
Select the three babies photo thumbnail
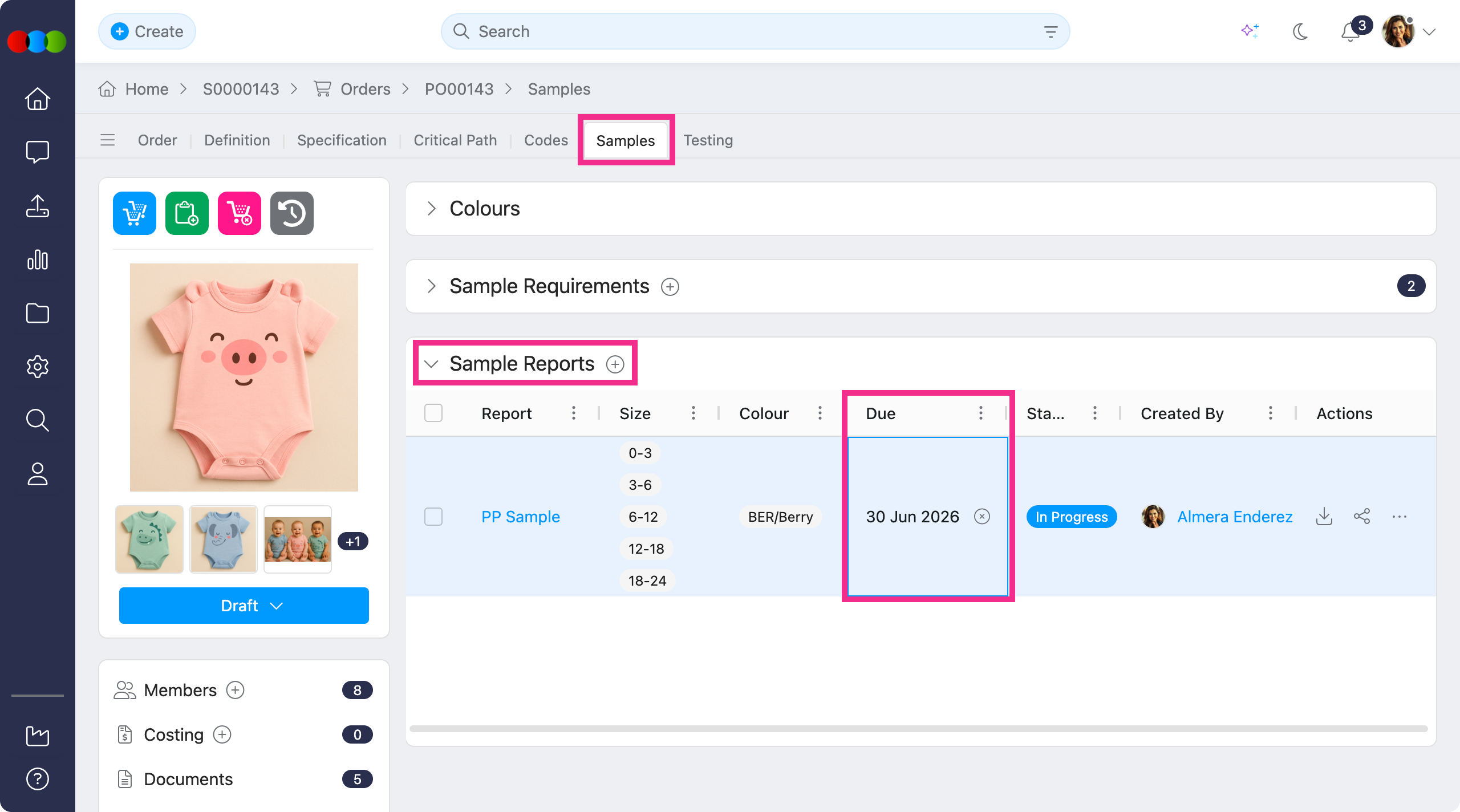coord(298,539)
